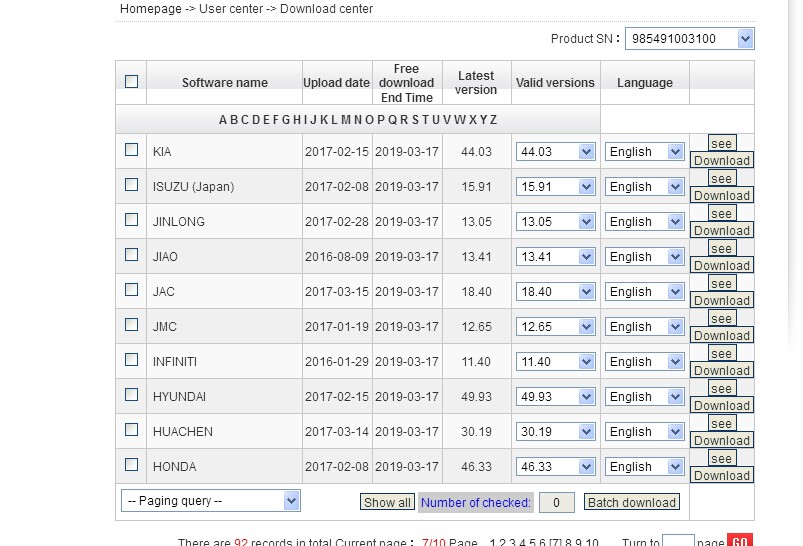Click the red GO button
The width and height of the screenshot is (803, 546).
(x=740, y=541)
